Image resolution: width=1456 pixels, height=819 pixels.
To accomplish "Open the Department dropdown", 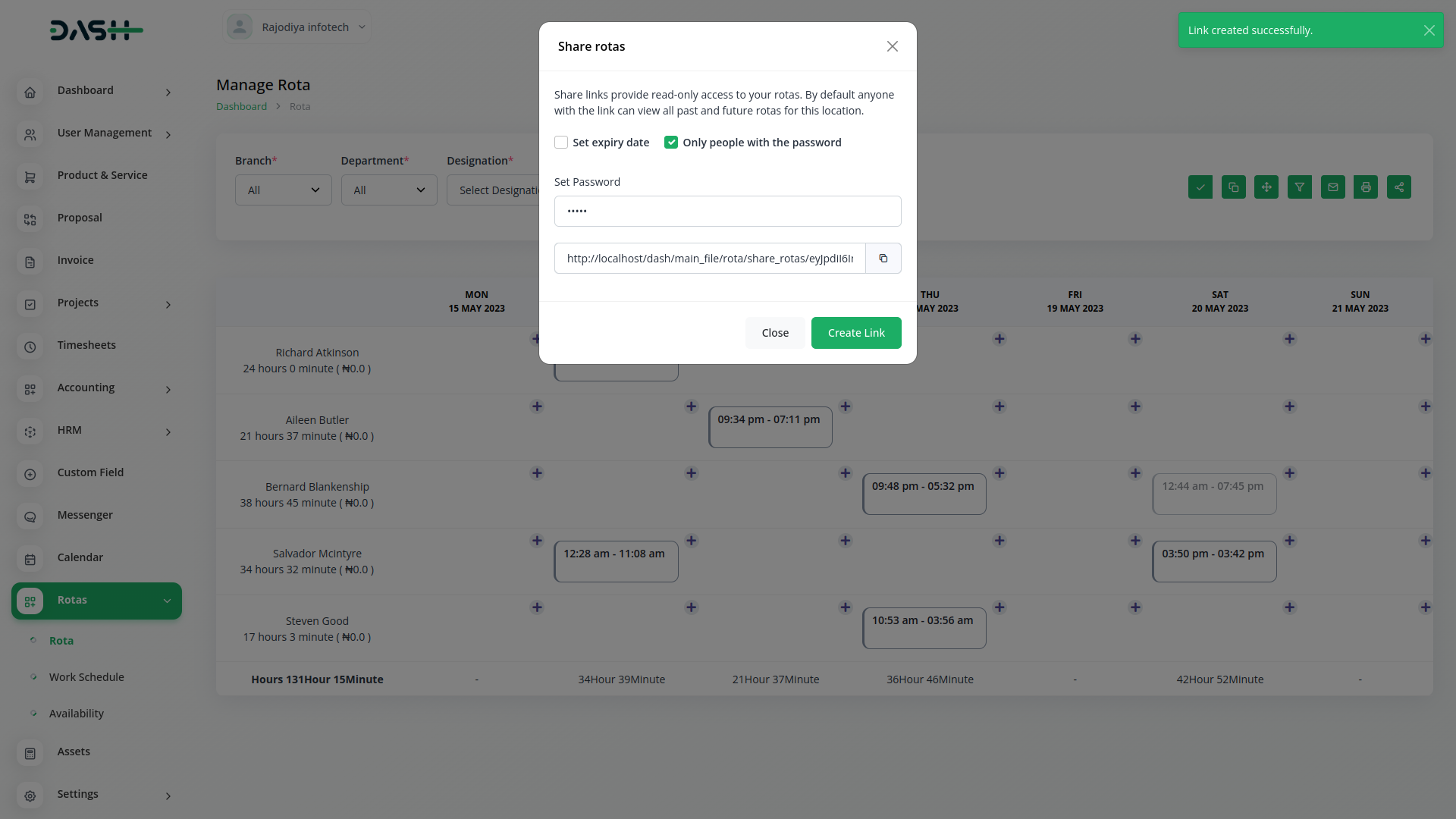I will (x=389, y=190).
